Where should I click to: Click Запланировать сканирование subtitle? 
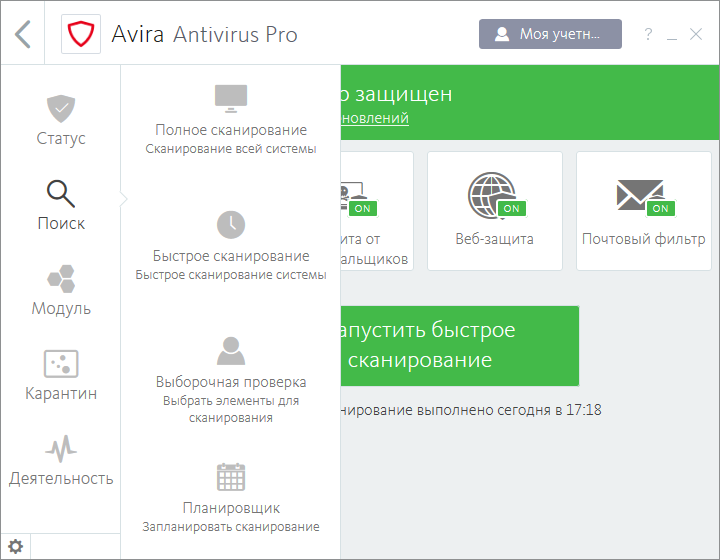[231, 527]
